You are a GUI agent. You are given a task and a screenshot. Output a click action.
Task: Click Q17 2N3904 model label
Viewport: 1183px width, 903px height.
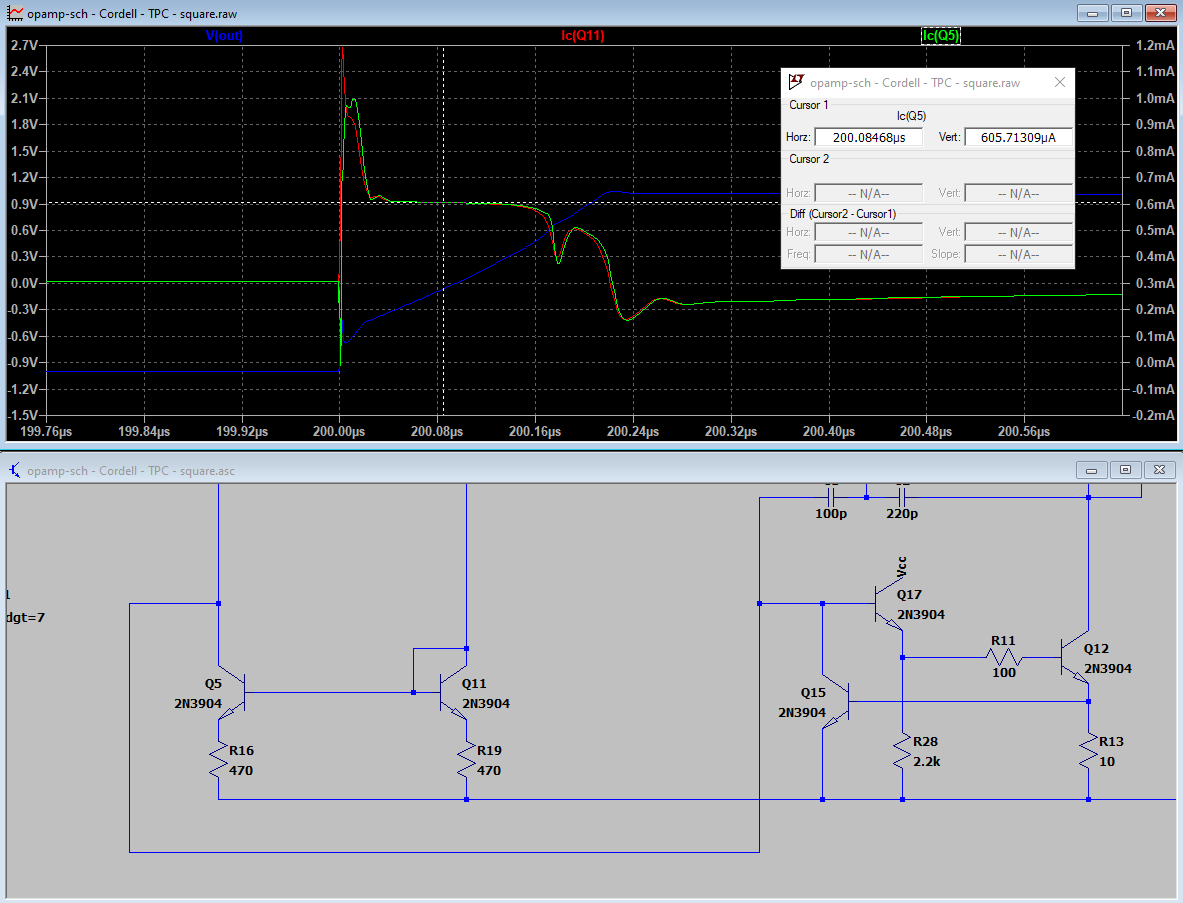point(920,614)
